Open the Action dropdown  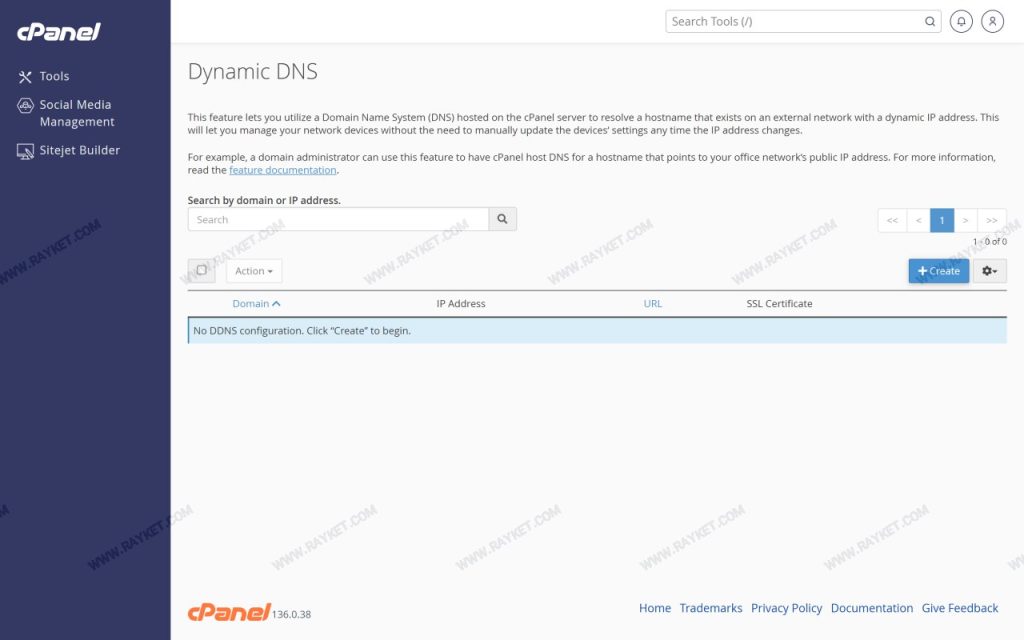[254, 271]
